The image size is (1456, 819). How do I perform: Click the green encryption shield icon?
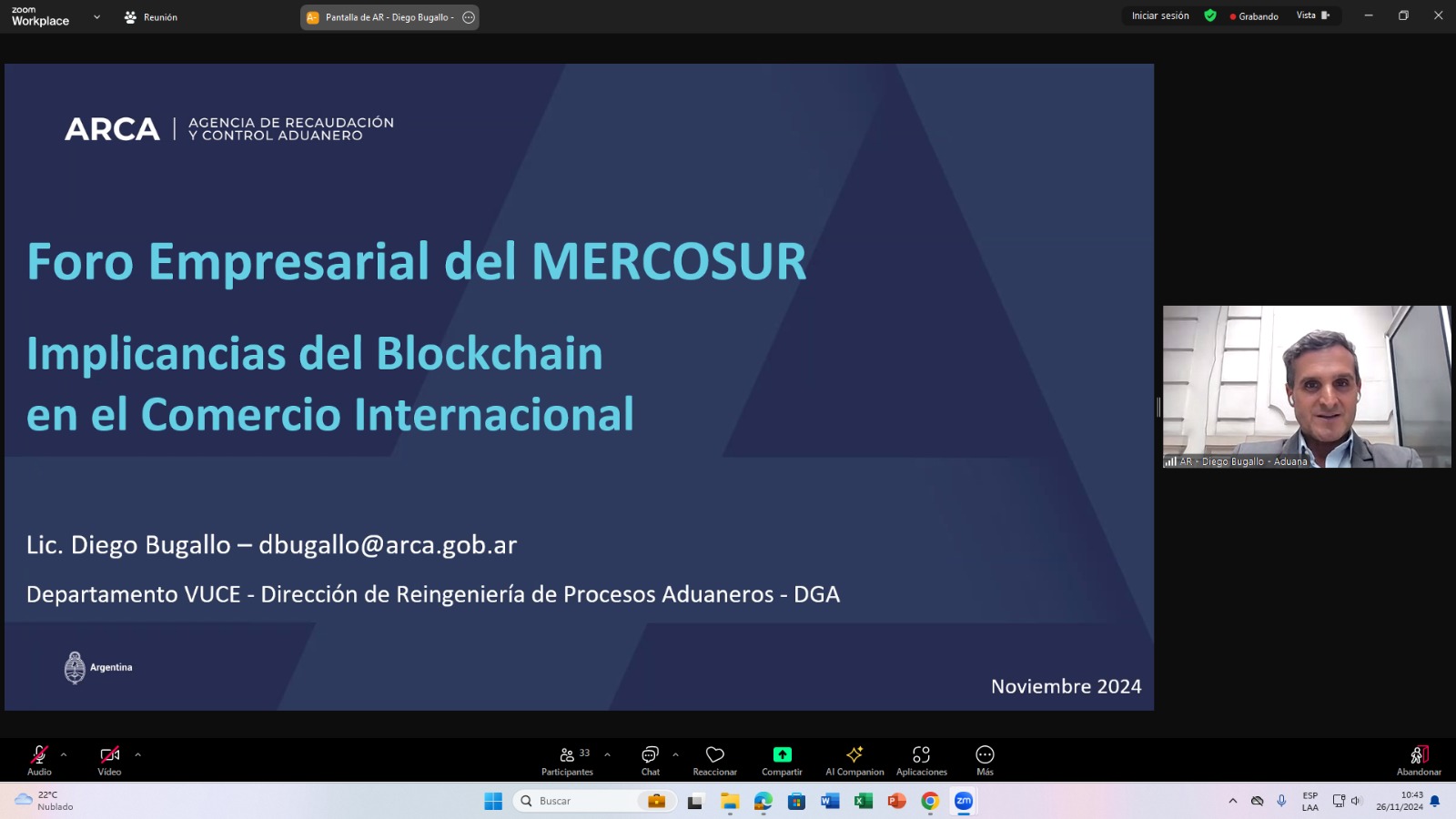pos(1210,15)
